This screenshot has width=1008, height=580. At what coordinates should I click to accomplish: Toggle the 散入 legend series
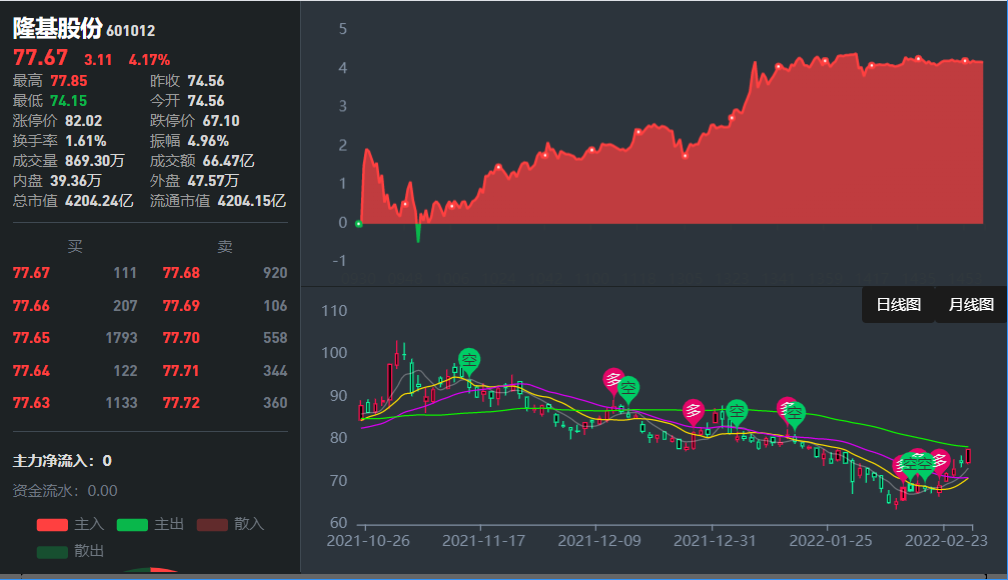pos(214,524)
